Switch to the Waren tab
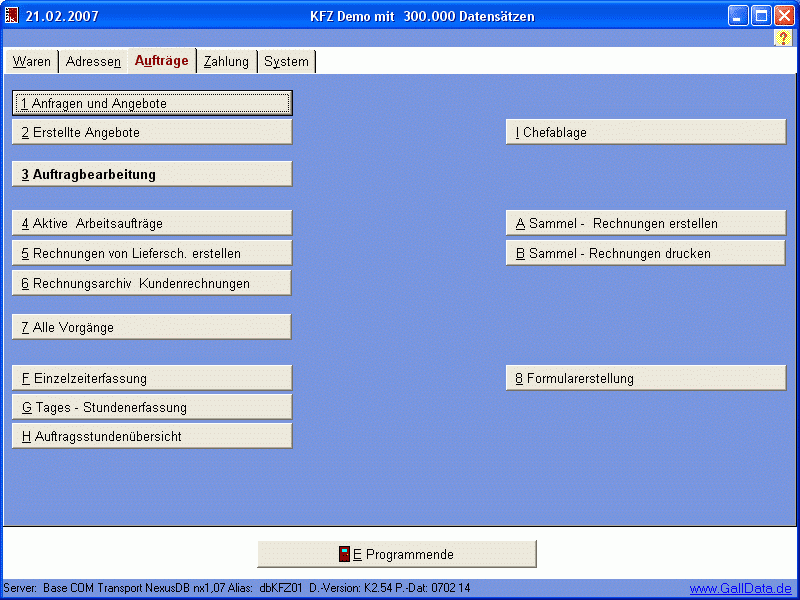The width and height of the screenshot is (800, 600). (x=32, y=62)
